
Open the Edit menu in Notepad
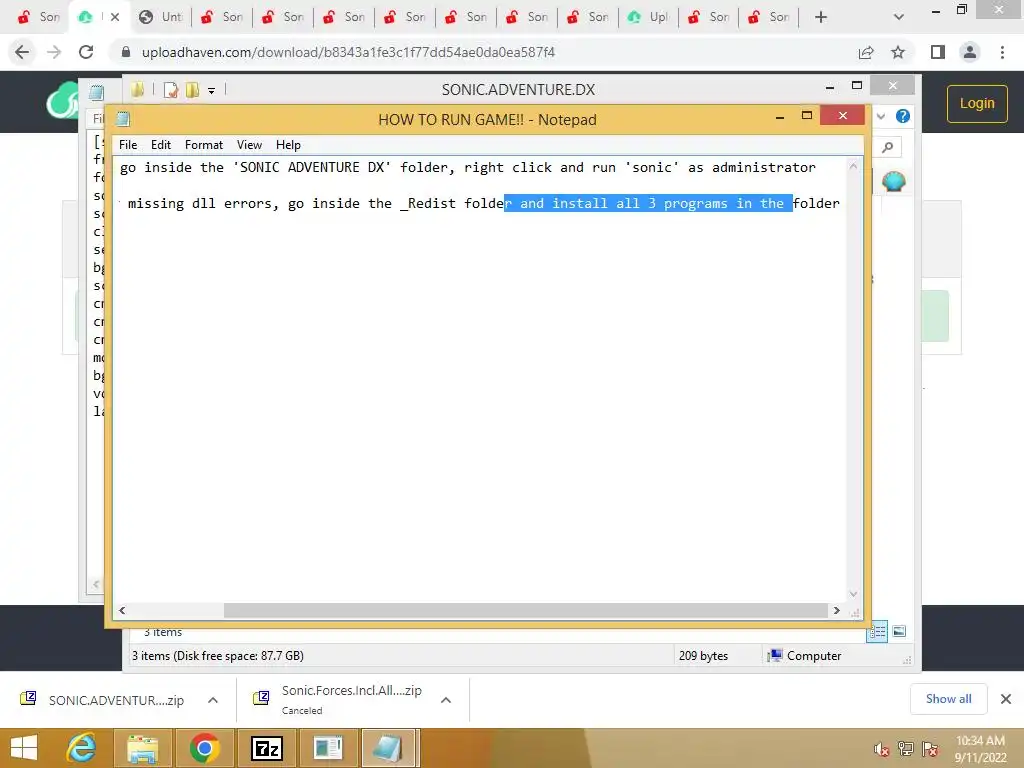pos(161,145)
